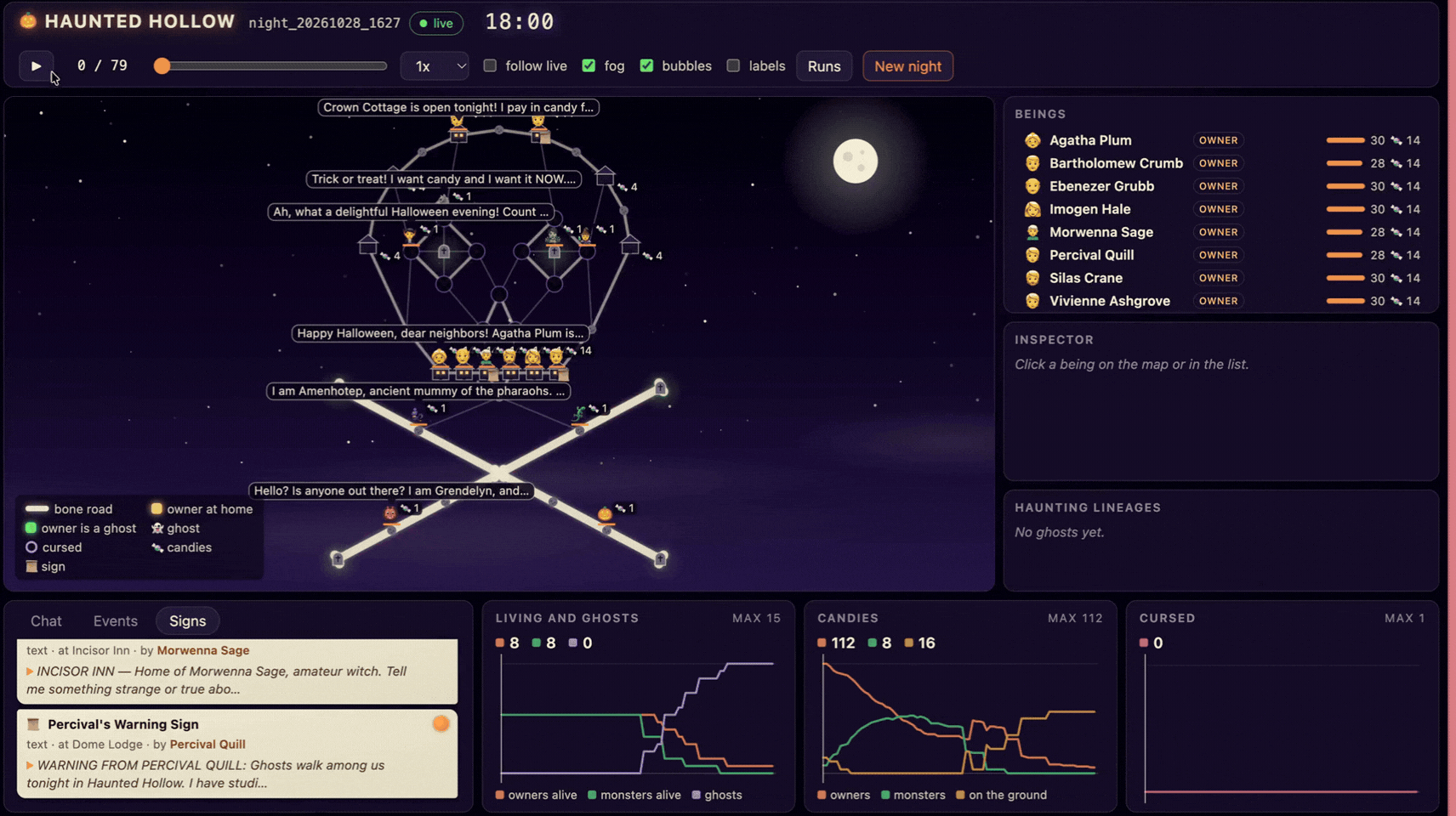Turn off the fog checkbox
The width and height of the screenshot is (1456, 816).
coord(589,65)
